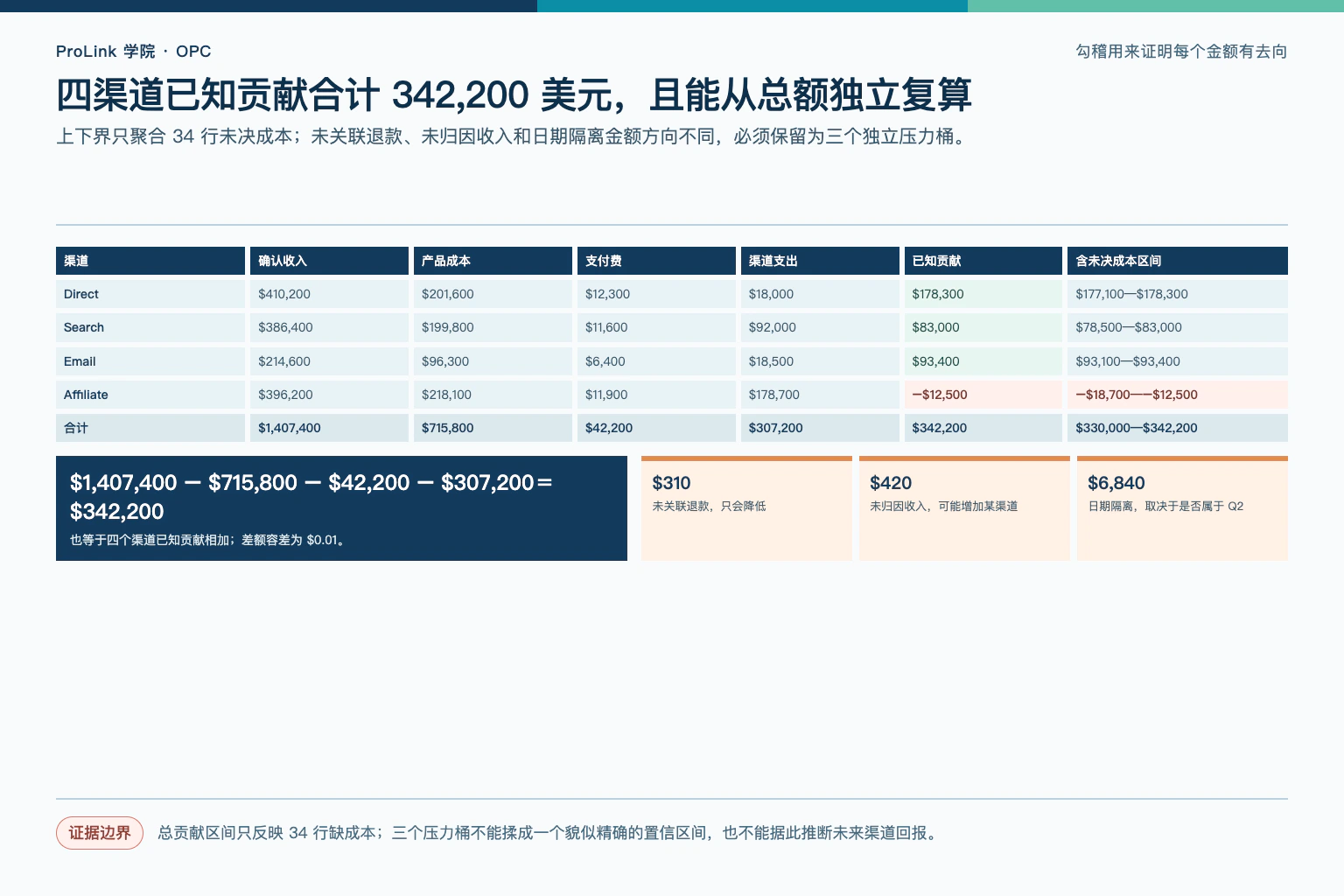Click Direct payment fee $12,300

[x=656, y=294]
